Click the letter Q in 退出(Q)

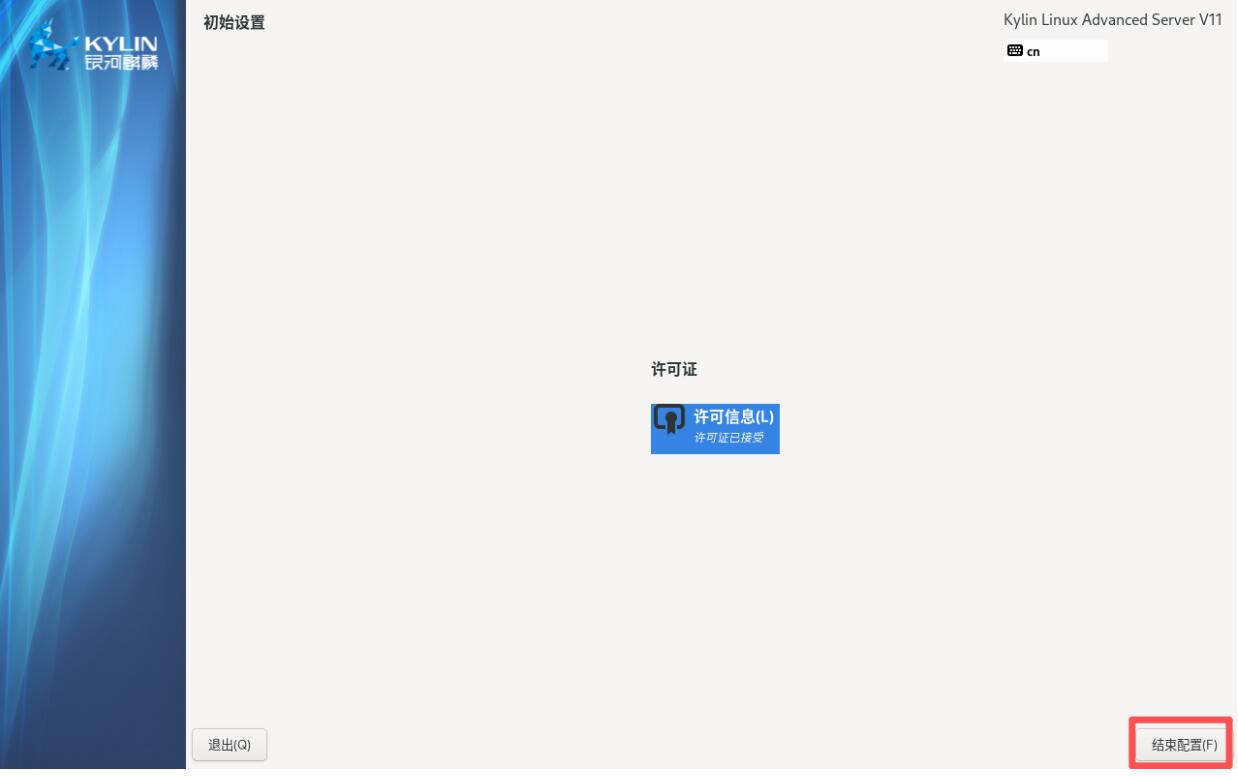click(x=243, y=745)
